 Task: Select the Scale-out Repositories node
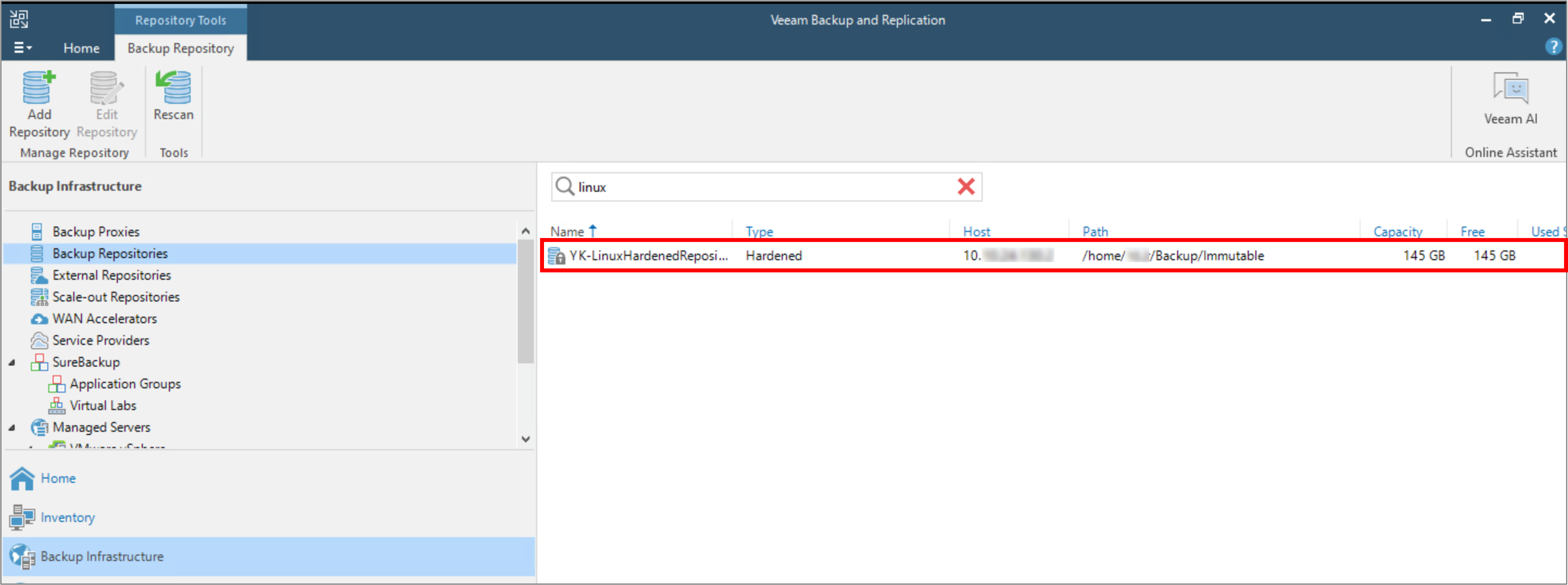tap(116, 297)
